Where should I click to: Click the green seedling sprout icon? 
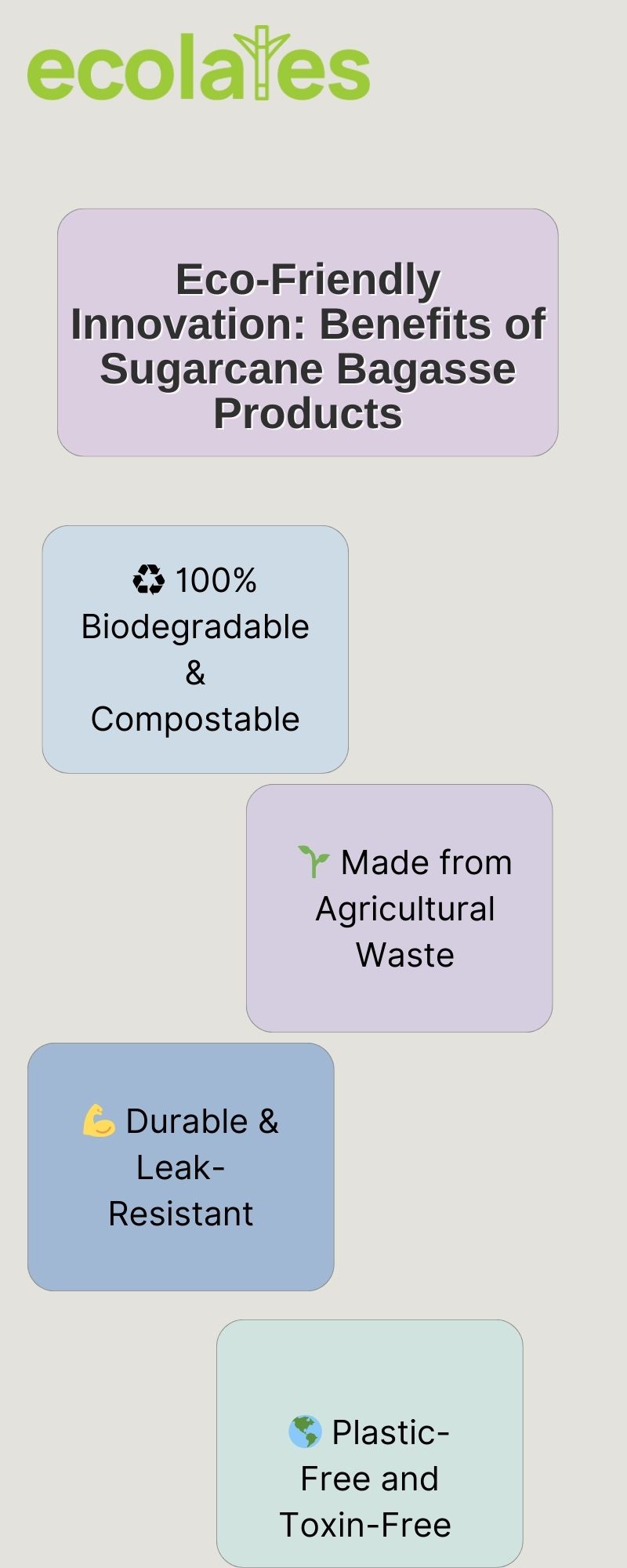(313, 862)
